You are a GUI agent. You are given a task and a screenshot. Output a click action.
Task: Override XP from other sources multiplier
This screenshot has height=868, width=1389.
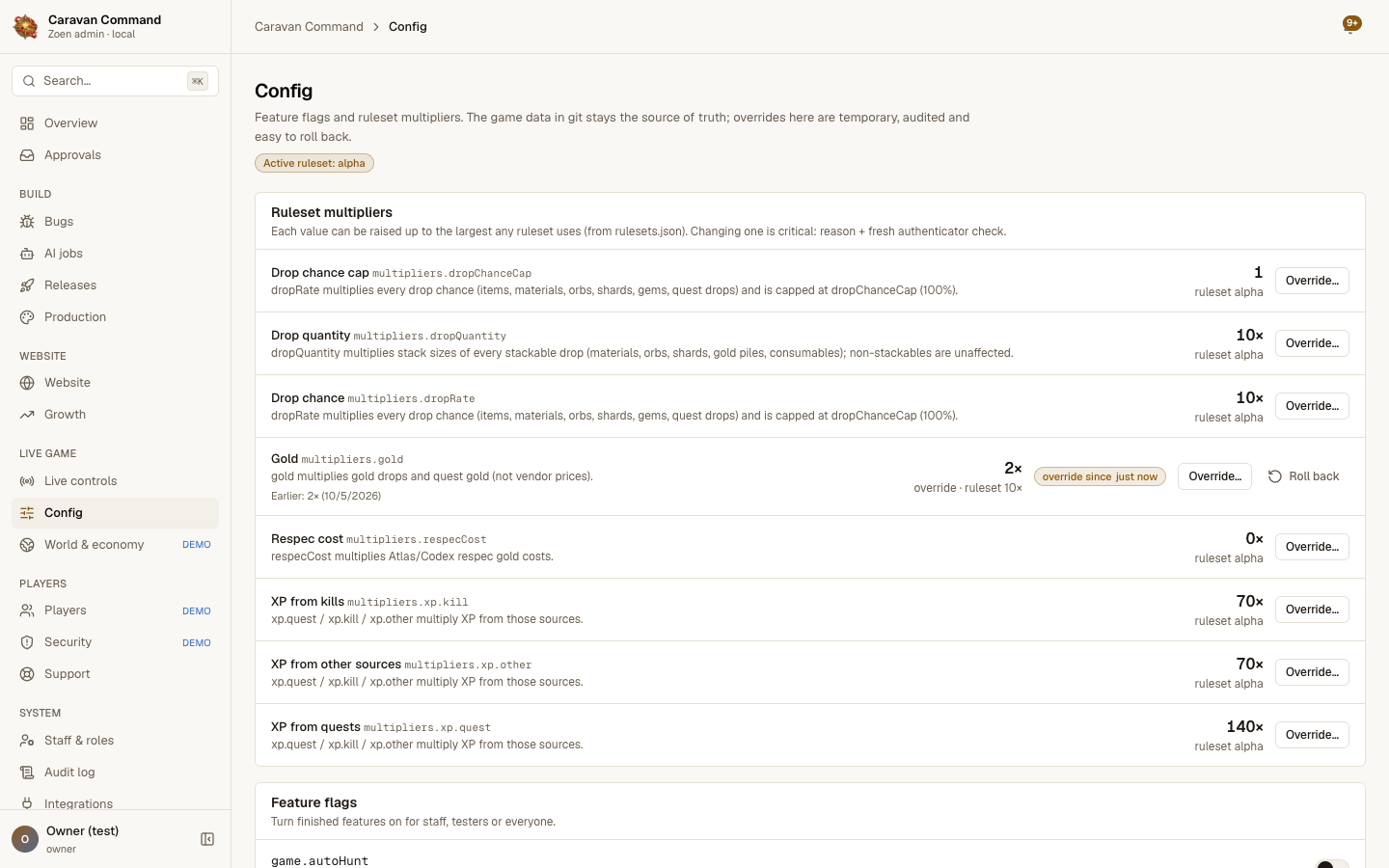(1312, 672)
